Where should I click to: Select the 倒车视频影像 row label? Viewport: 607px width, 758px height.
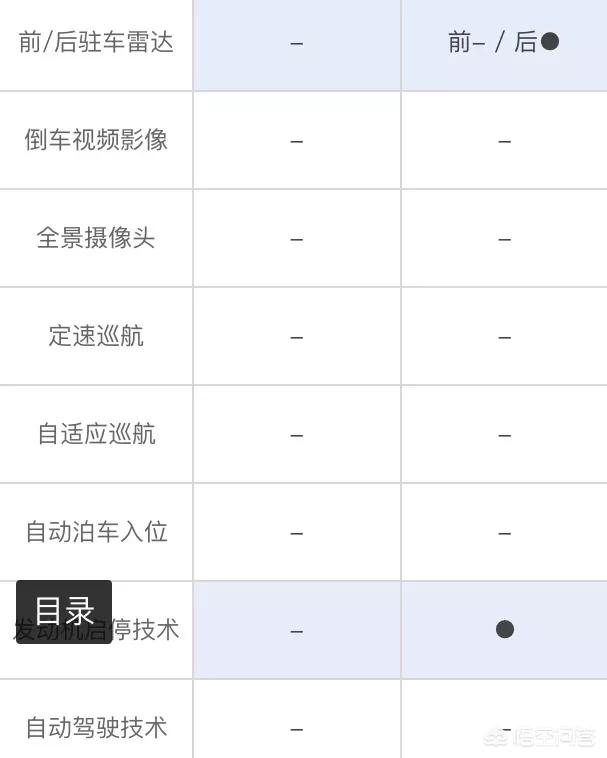[96, 140]
